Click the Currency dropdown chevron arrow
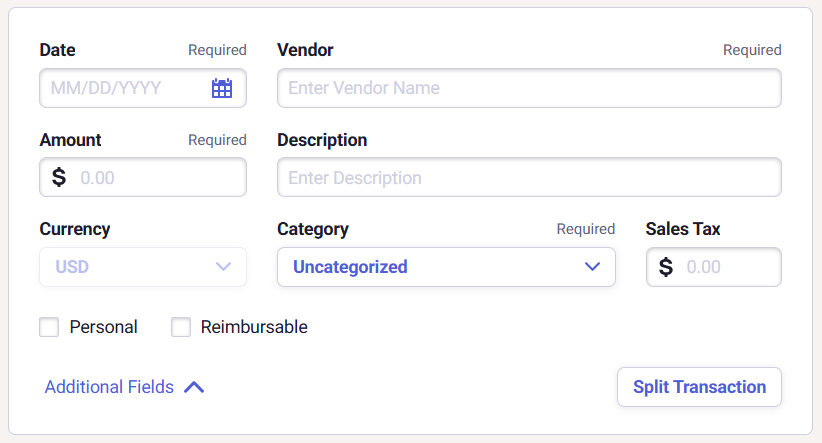822x443 pixels. coord(223,267)
